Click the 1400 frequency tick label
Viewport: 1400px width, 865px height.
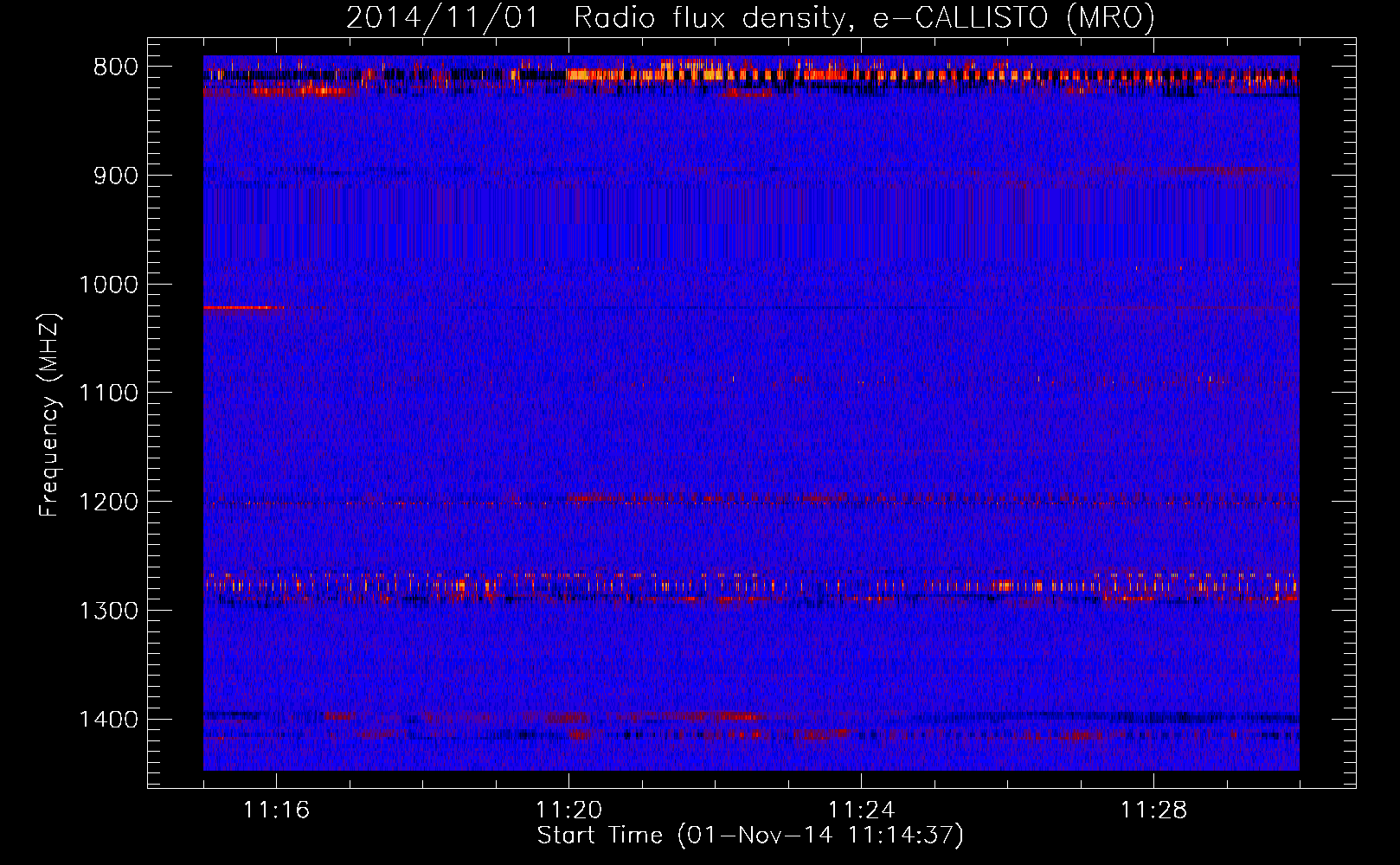(108, 720)
